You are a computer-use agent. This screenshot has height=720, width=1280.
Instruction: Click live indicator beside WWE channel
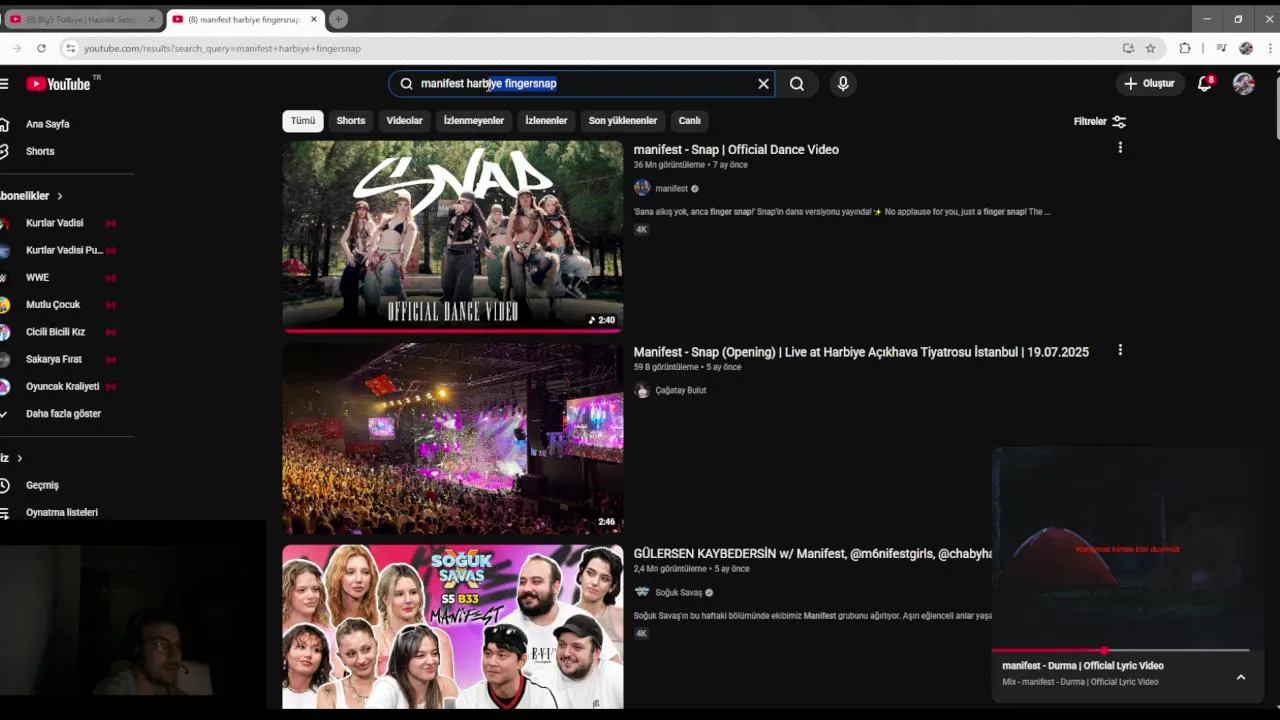tap(111, 277)
